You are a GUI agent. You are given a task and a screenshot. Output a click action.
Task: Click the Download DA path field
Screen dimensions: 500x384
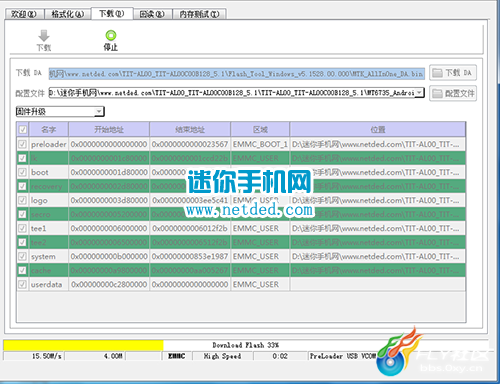point(237,74)
